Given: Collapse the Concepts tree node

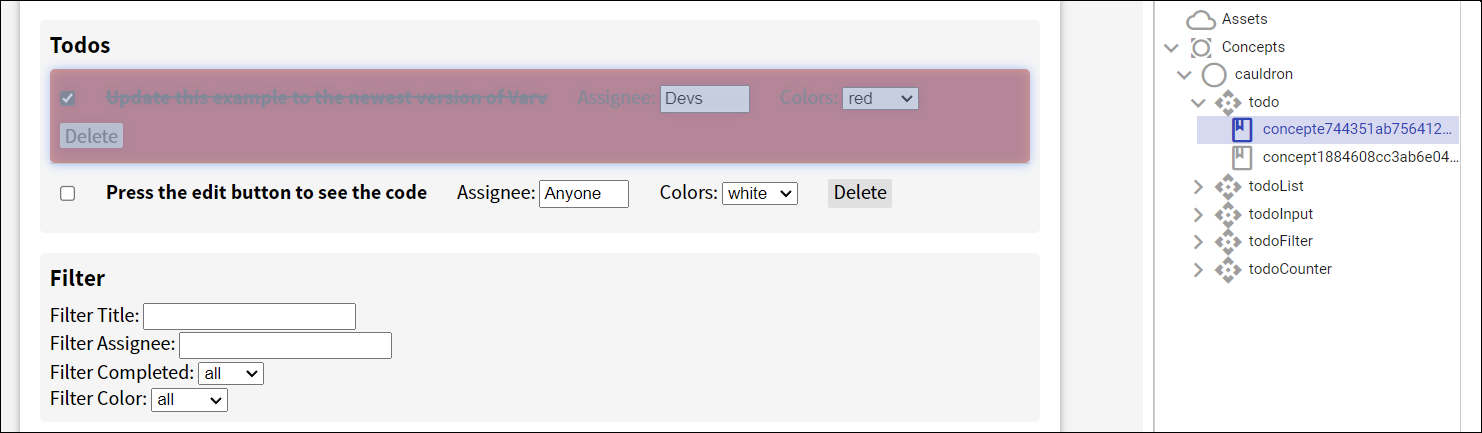Looking at the screenshot, I should pos(1171,47).
